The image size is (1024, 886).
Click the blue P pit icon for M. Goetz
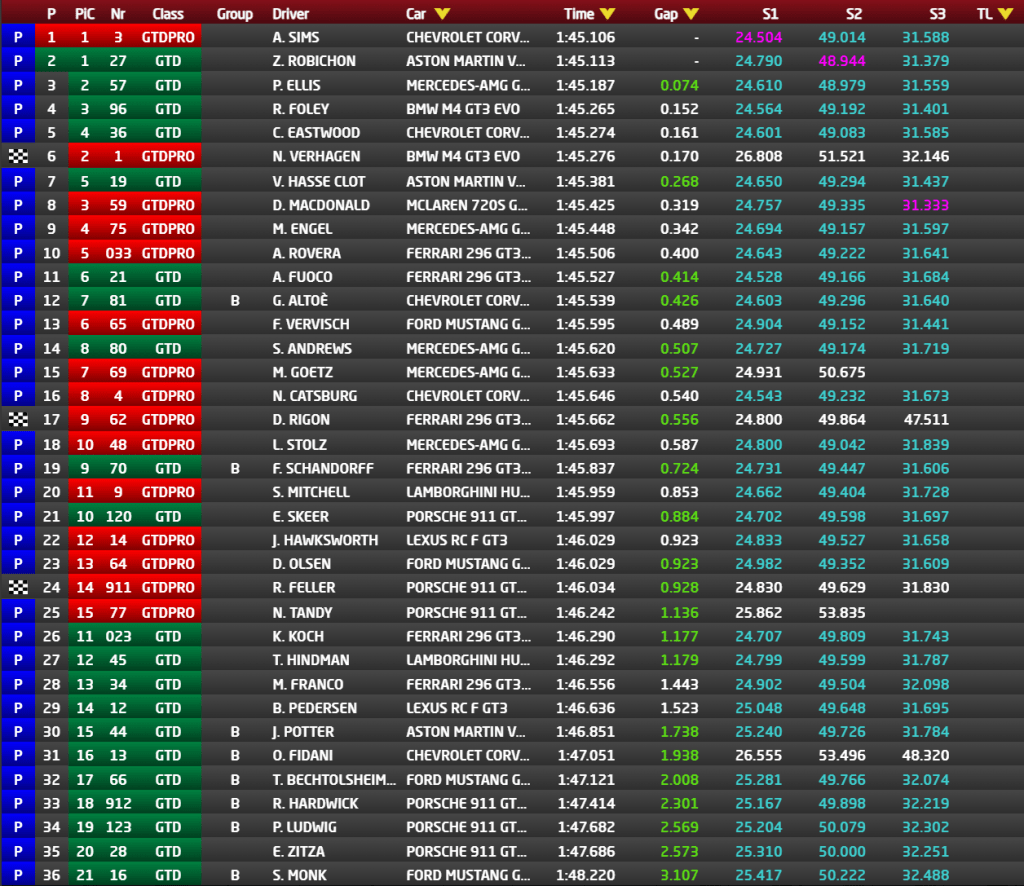(18, 373)
